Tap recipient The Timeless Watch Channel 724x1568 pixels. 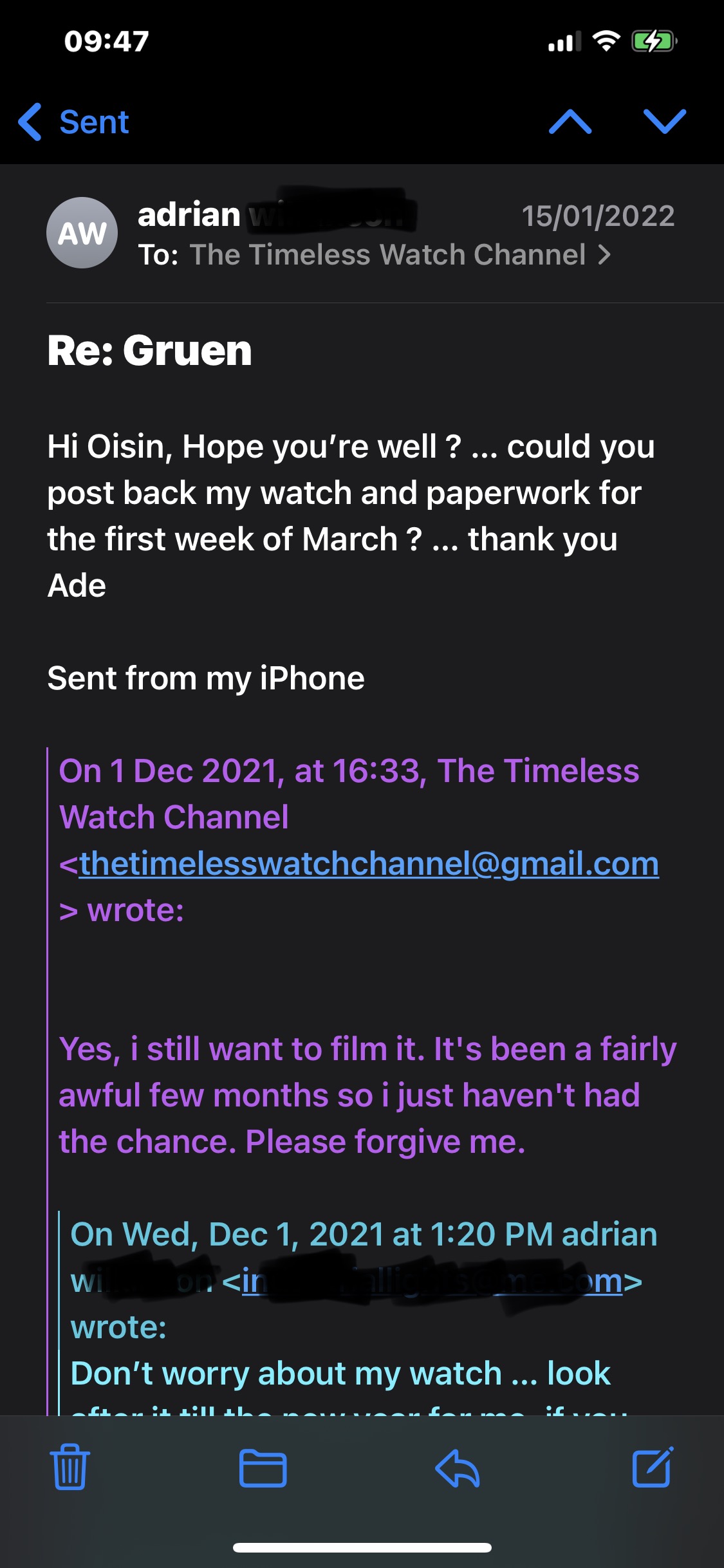[x=387, y=255]
